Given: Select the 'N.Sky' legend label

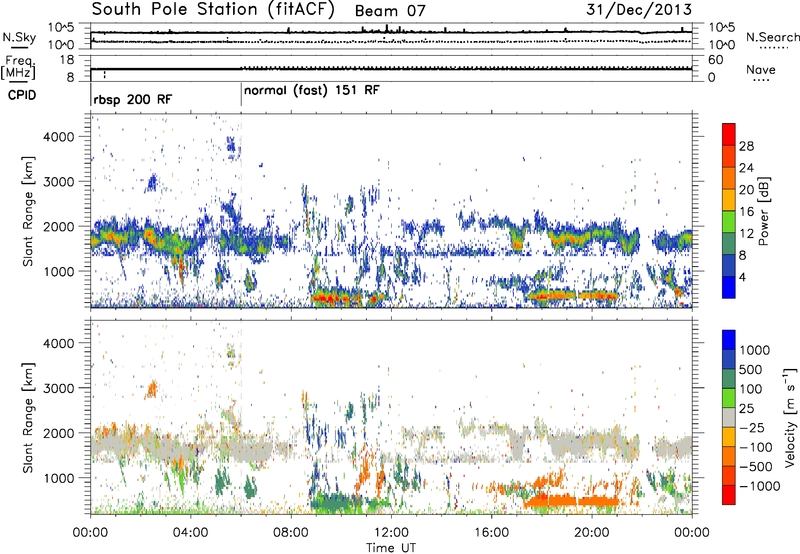Looking at the screenshot, I should (x=19, y=38).
